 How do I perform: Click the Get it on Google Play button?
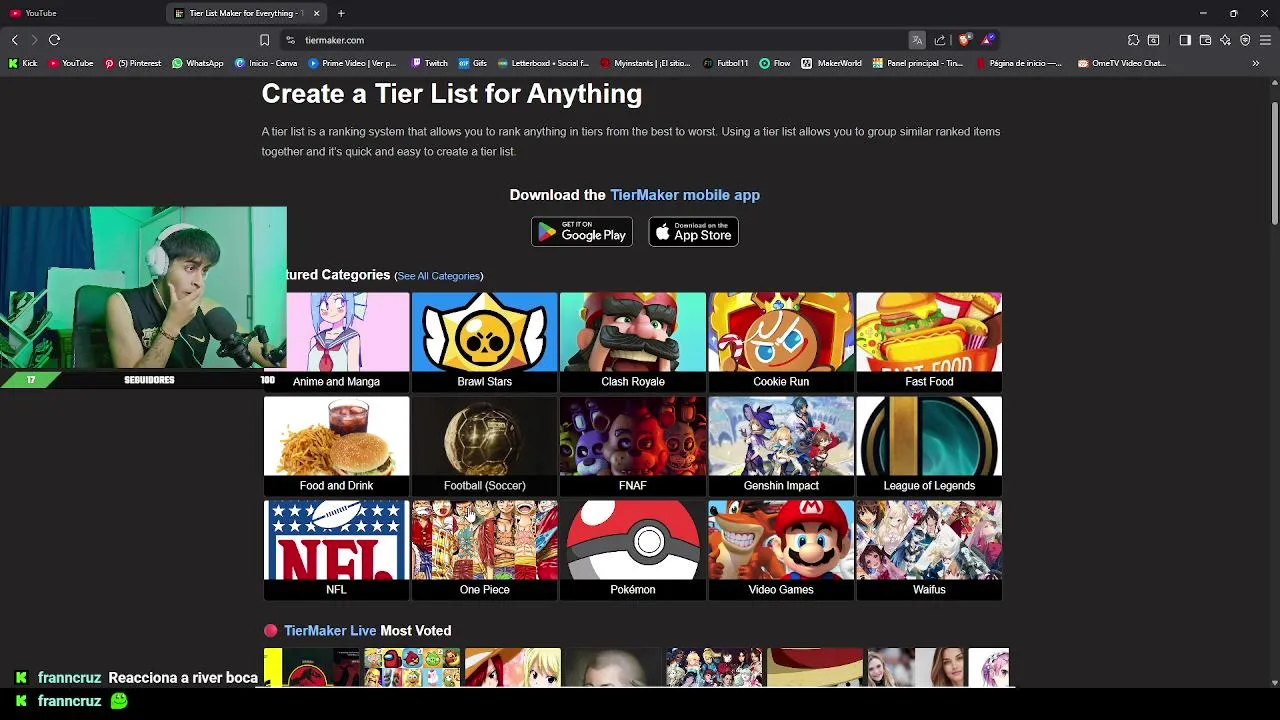(x=582, y=232)
